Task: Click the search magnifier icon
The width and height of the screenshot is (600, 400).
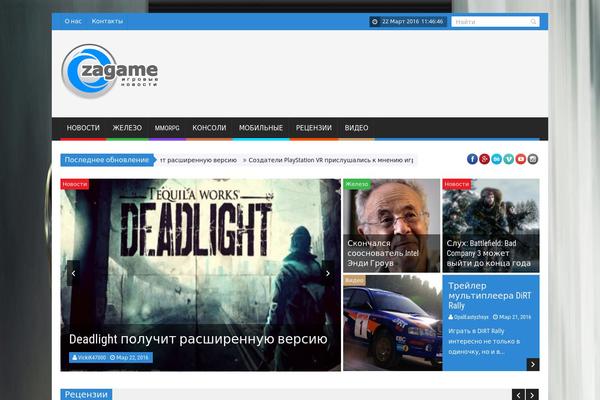Action: [533, 22]
